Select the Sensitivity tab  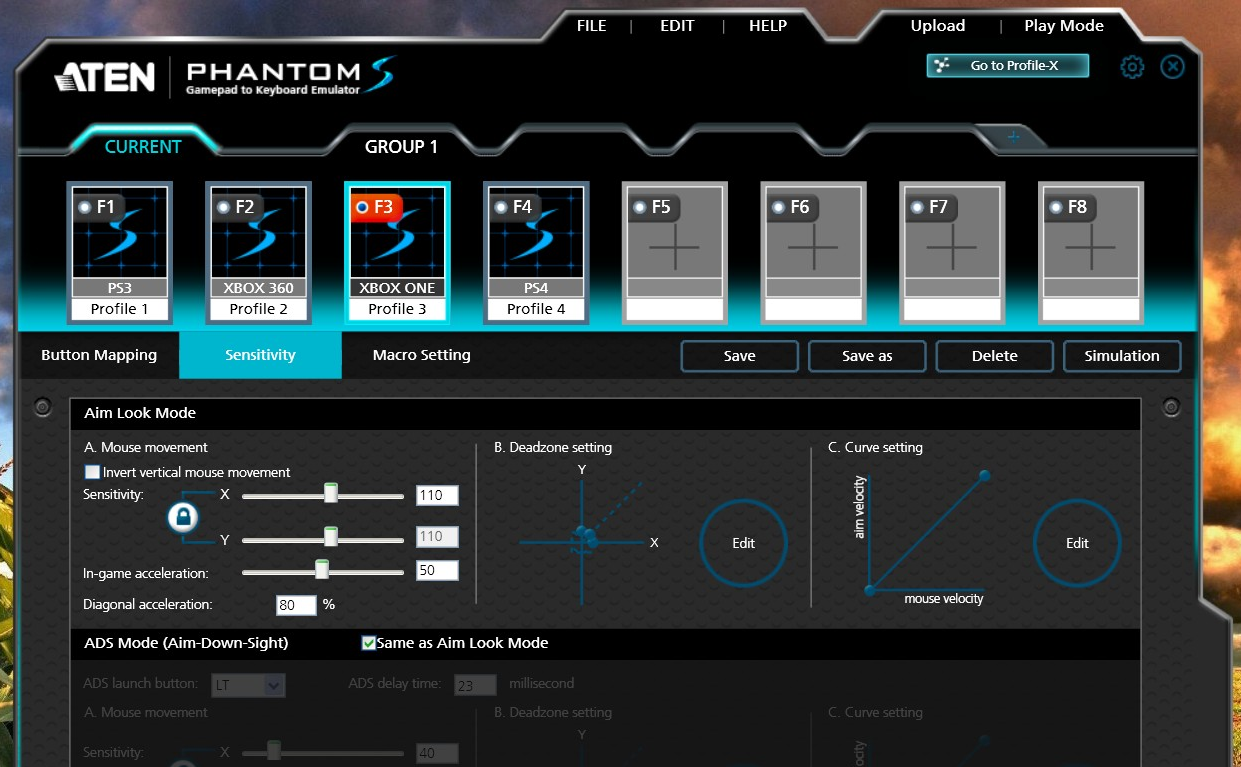[260, 355]
